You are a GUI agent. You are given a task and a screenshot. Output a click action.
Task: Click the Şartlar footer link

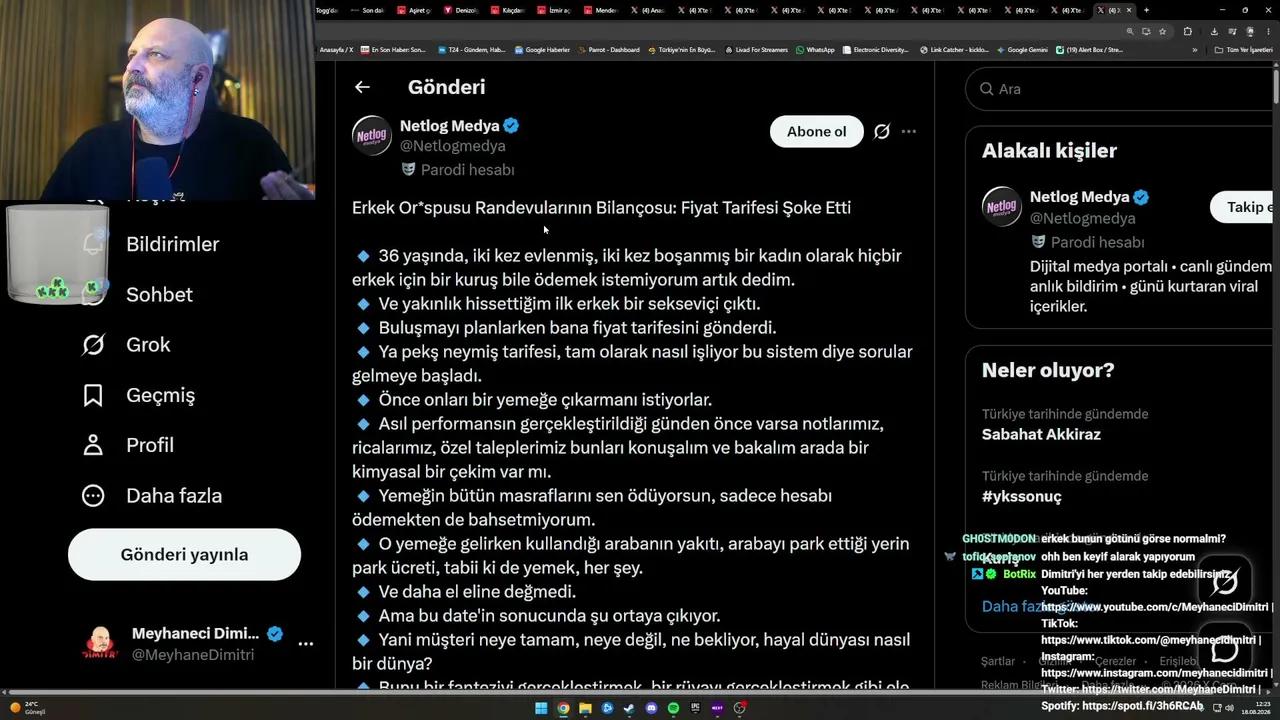[998, 661]
